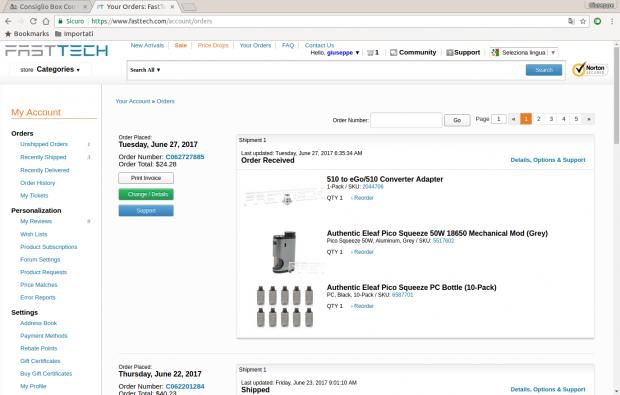The image size is (620, 395).
Task: Go to page 2 of orders
Action: [x=539, y=119]
